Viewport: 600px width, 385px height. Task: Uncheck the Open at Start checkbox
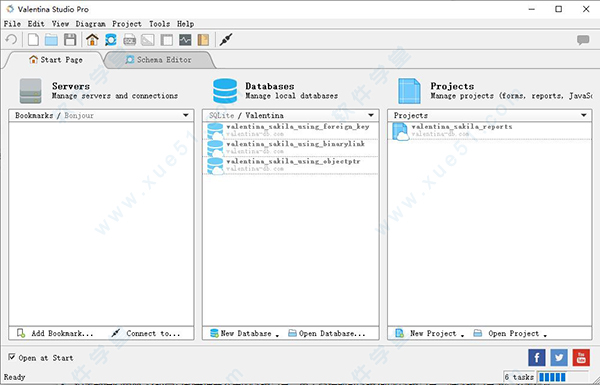[x=12, y=357]
